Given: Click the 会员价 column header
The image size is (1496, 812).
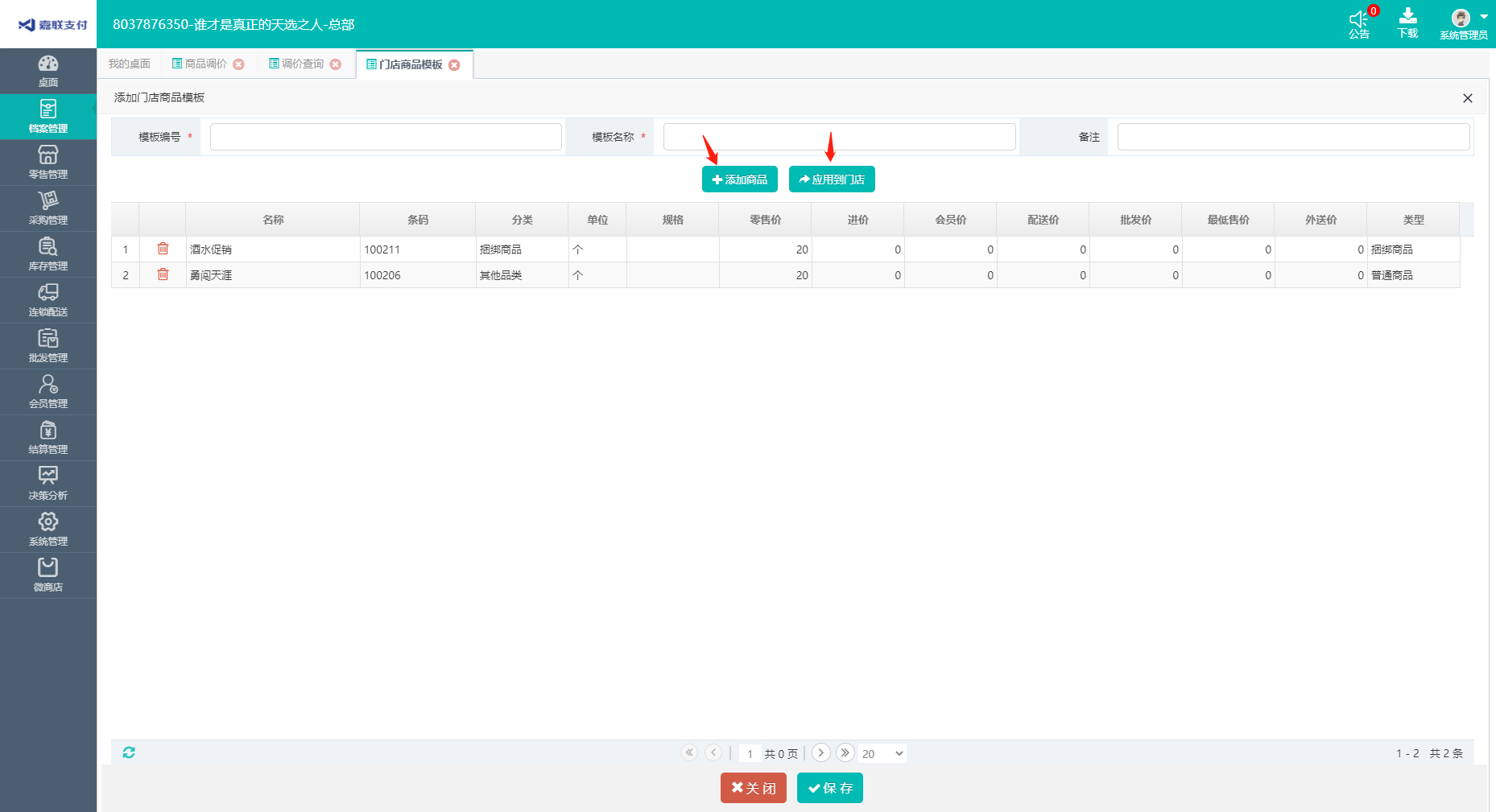Looking at the screenshot, I should 950,220.
